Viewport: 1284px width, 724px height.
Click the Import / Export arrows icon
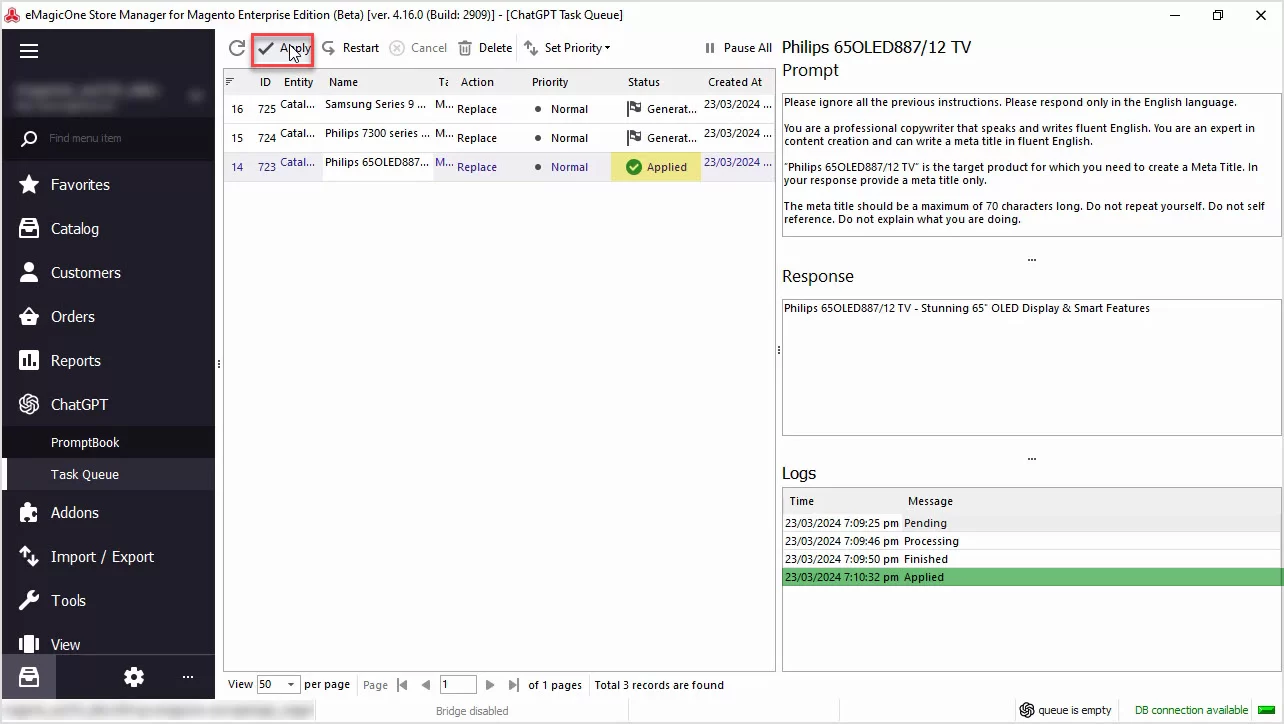[30, 556]
